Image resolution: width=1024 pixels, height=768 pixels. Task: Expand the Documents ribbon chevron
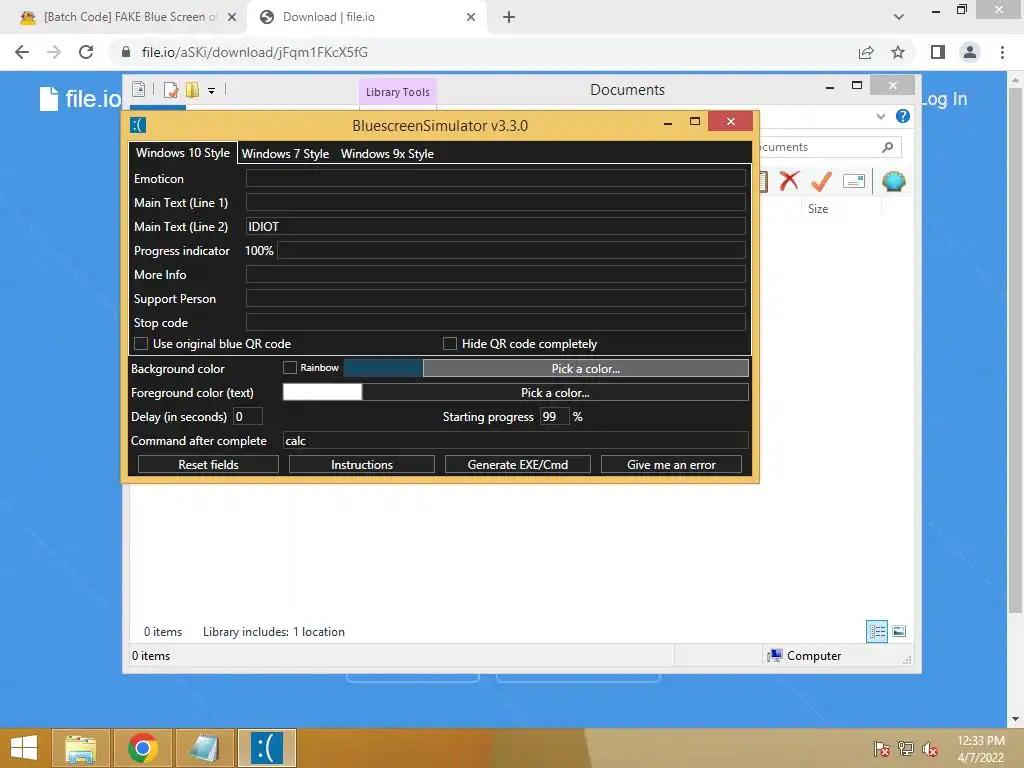[x=880, y=116]
